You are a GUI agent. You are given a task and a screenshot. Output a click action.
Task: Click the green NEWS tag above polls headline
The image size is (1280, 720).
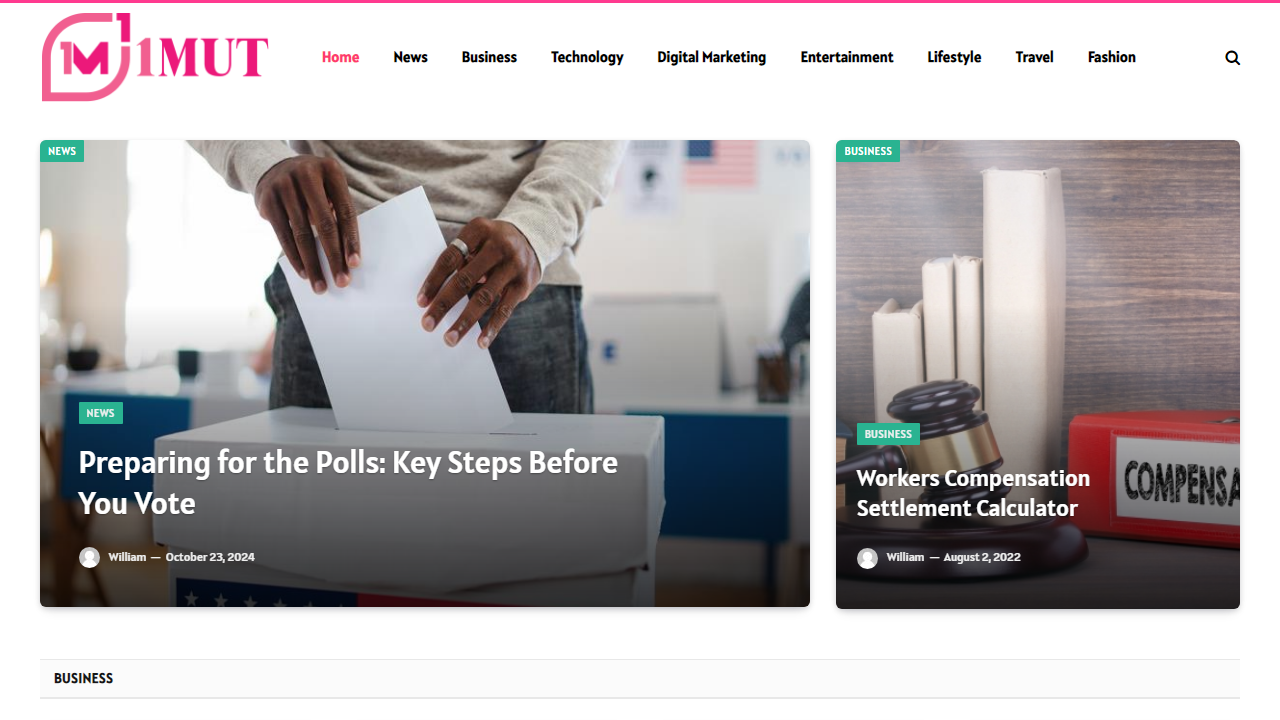point(100,413)
